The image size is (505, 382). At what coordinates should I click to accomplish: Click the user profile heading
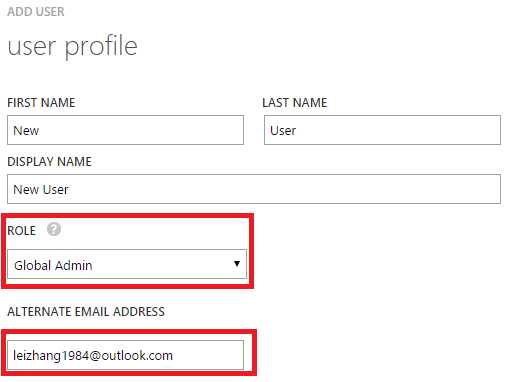click(72, 46)
